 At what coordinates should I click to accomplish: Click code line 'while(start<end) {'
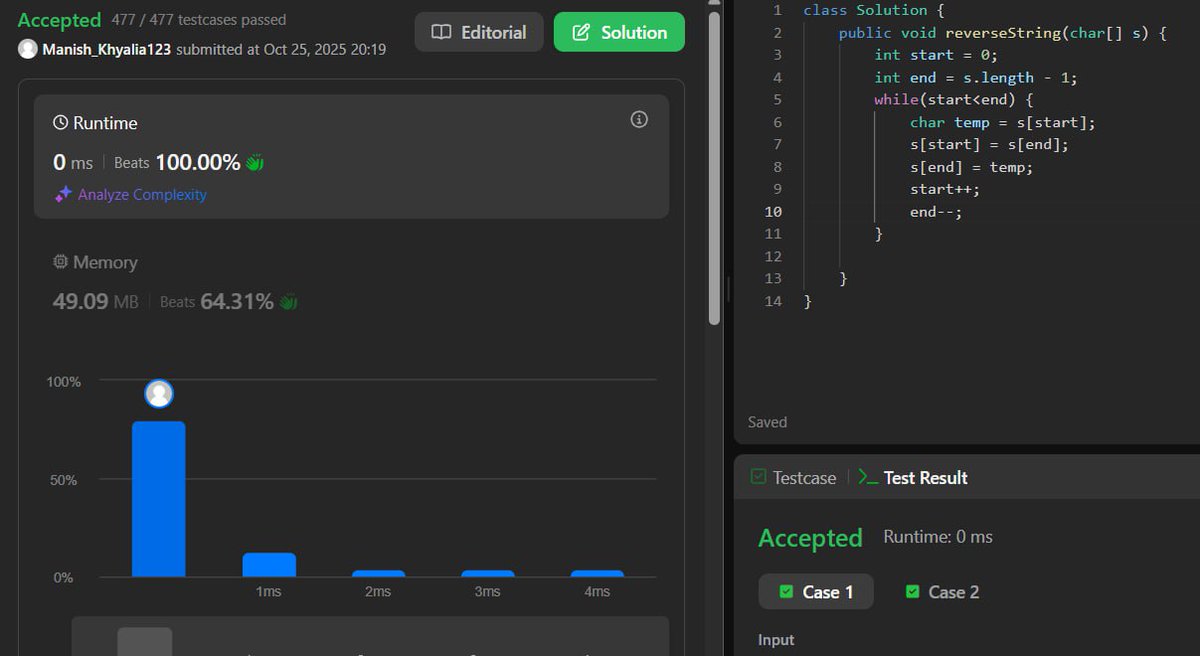953,100
